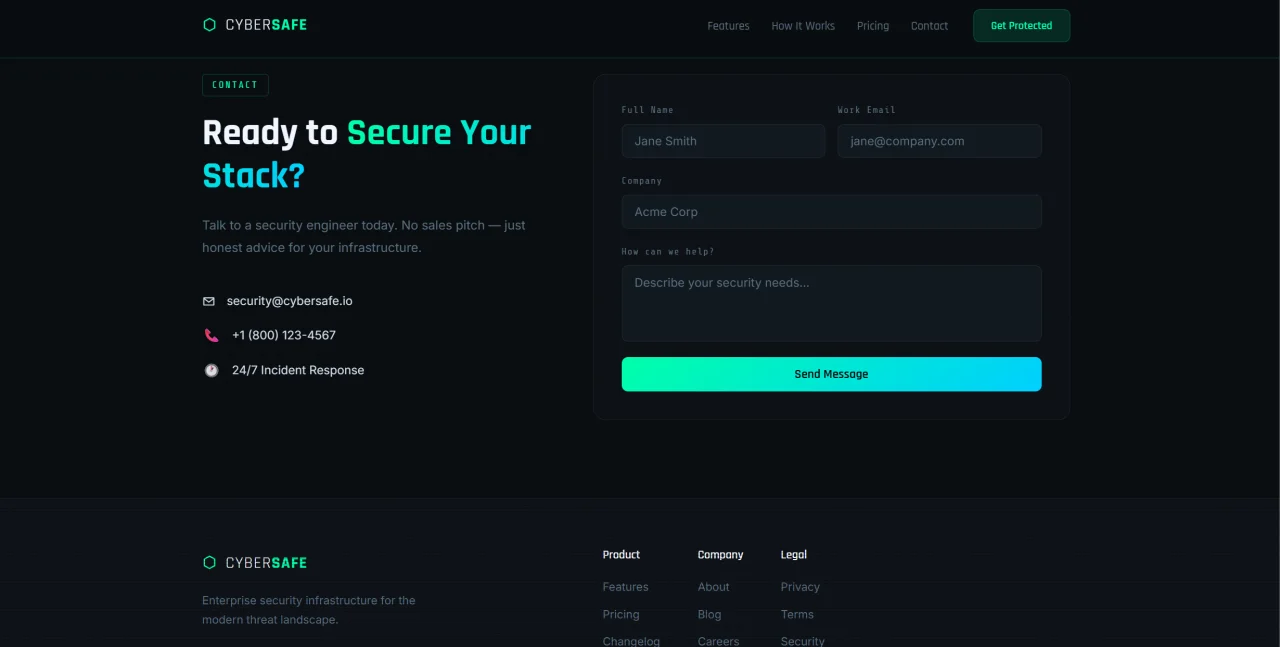Go to How It Works nav item

803,26
